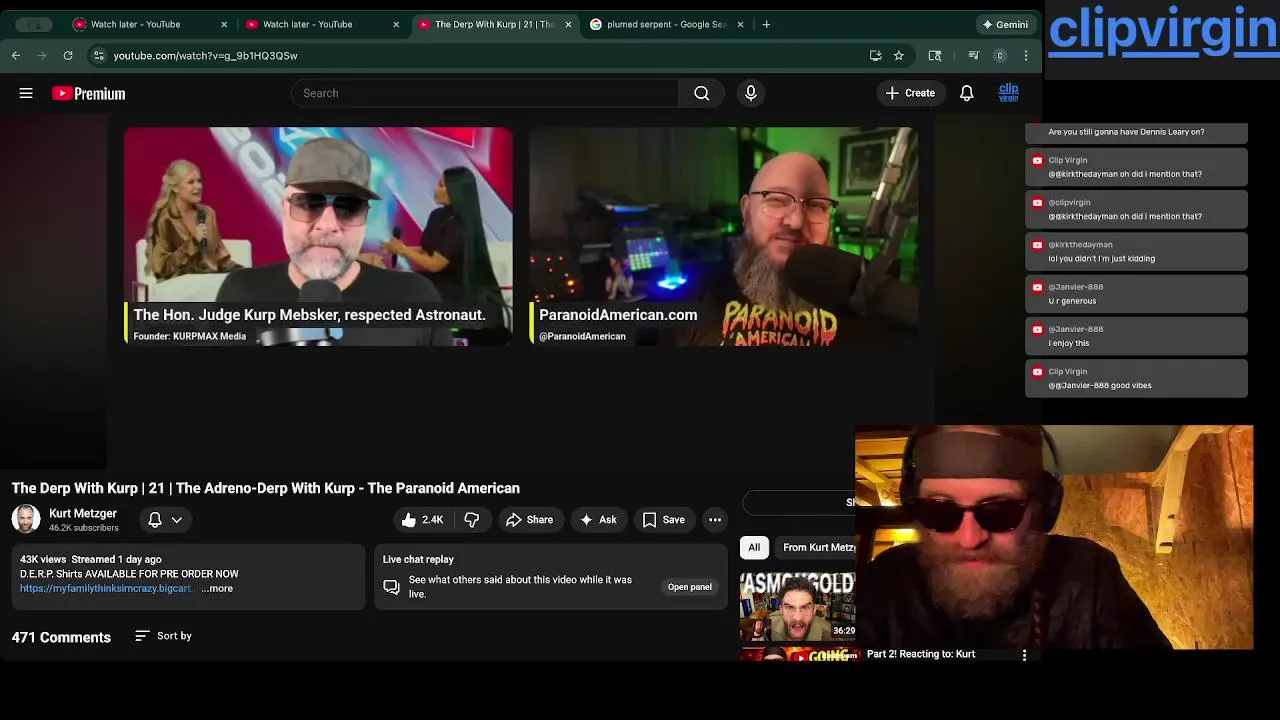Open Chrome three-dot menu
1280x720 pixels.
(1025, 56)
